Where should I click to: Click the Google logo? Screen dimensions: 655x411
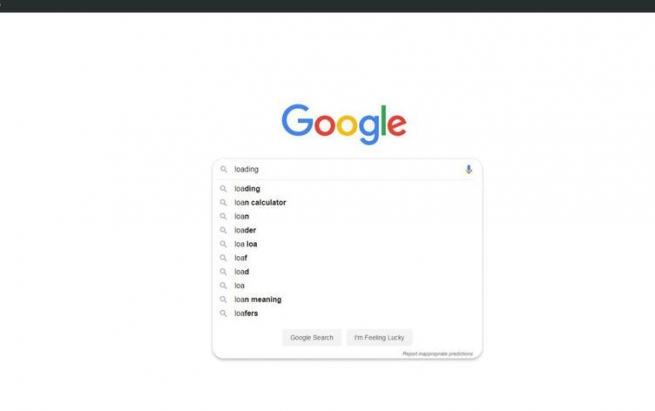(x=344, y=124)
